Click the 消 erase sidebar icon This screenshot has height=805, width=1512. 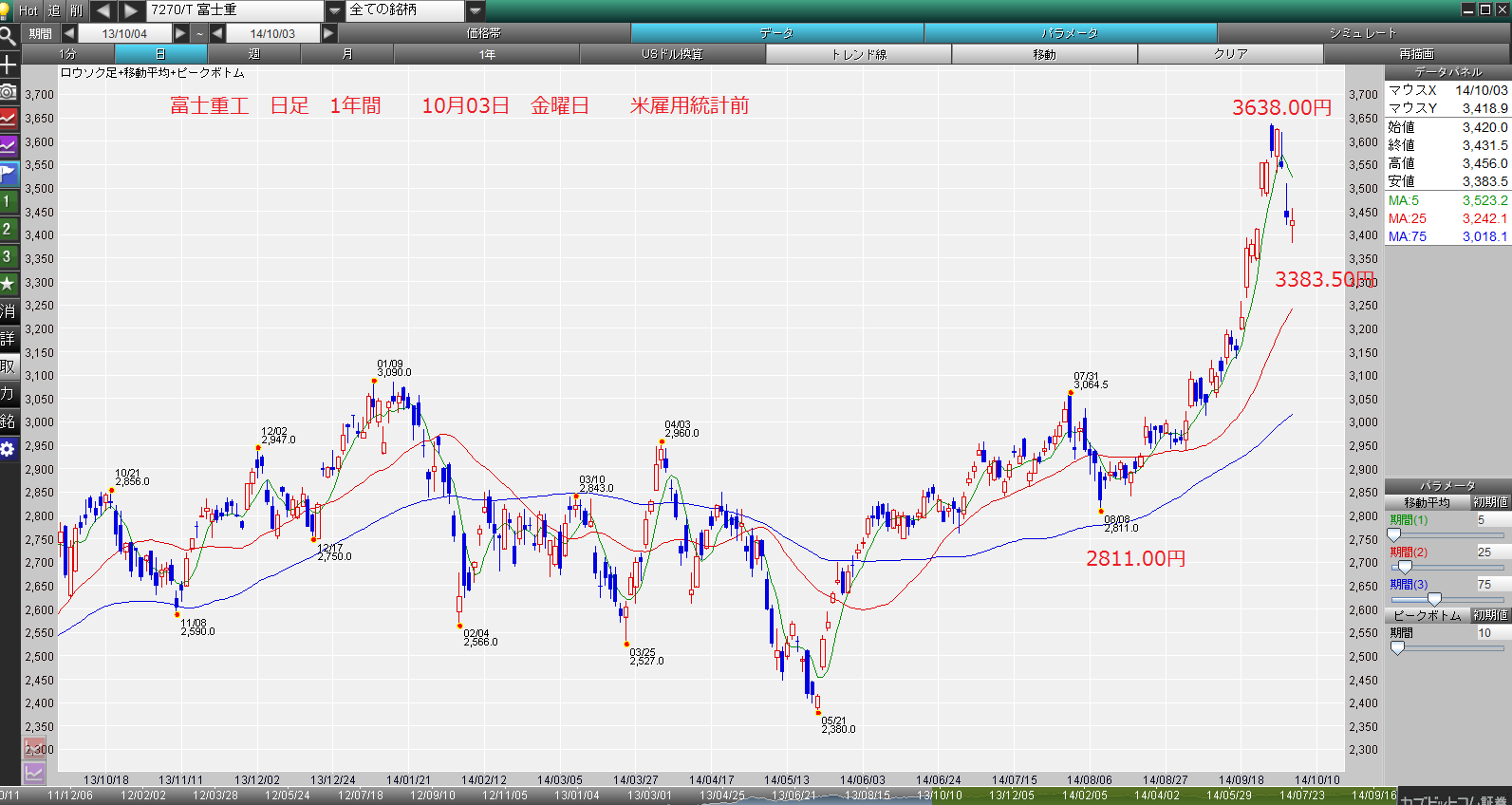pyautogui.click(x=9, y=311)
